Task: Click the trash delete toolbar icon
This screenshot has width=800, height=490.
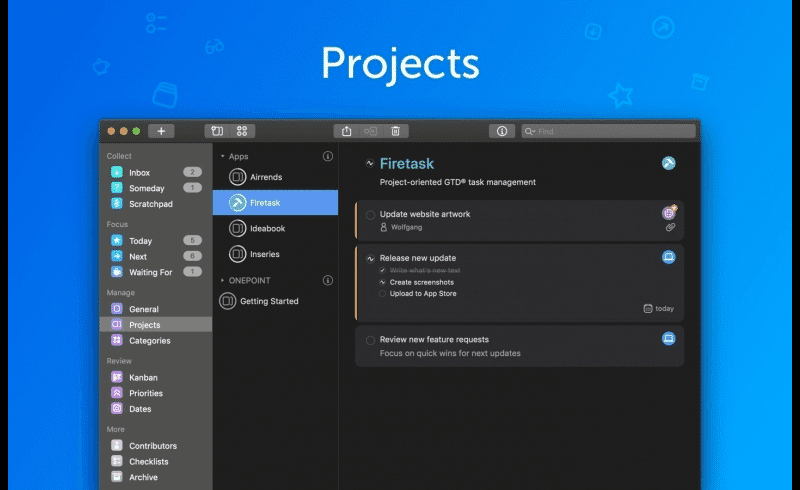Action: [x=395, y=131]
